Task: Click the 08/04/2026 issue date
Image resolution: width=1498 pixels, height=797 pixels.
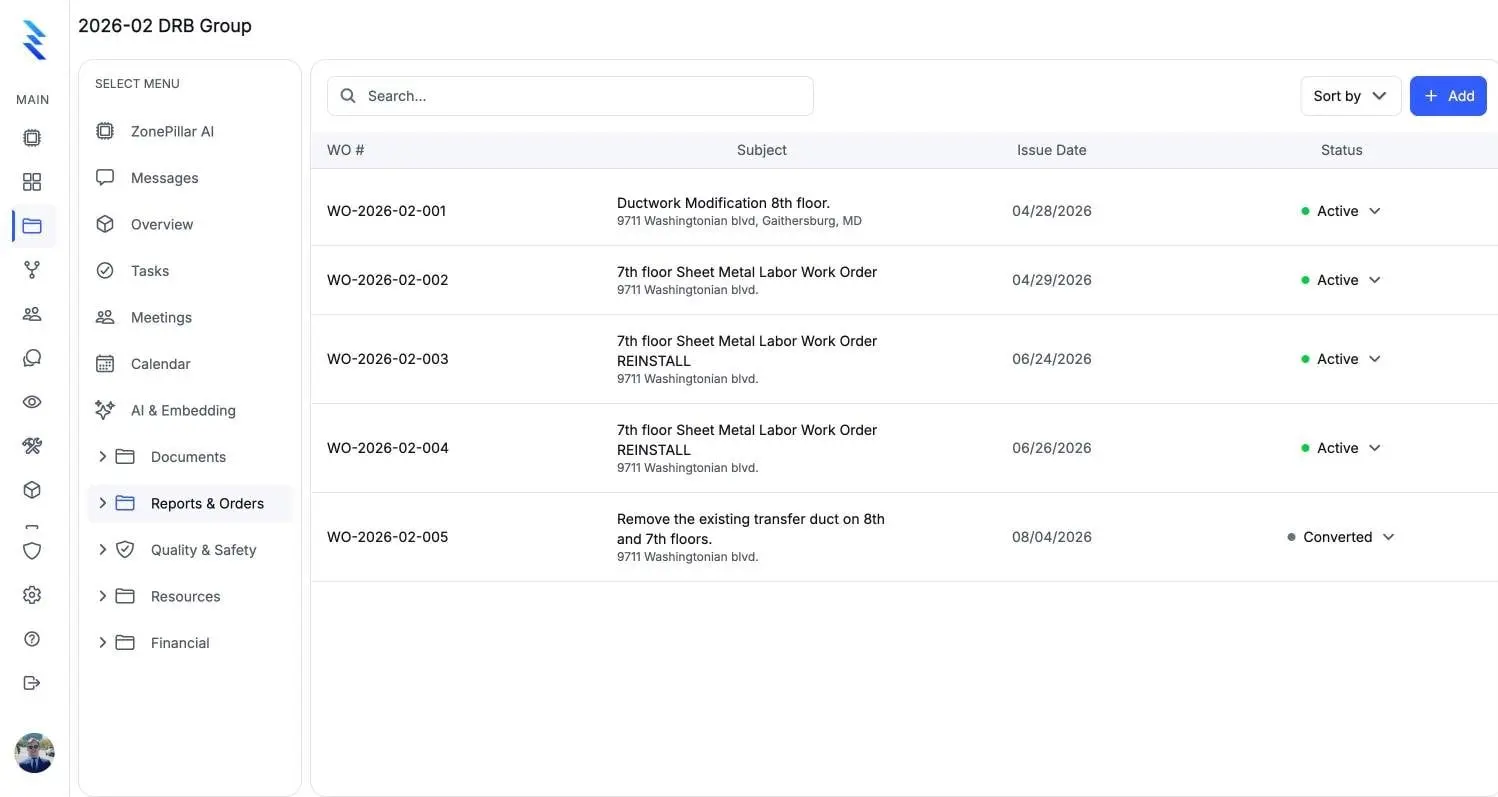Action: tap(1051, 537)
